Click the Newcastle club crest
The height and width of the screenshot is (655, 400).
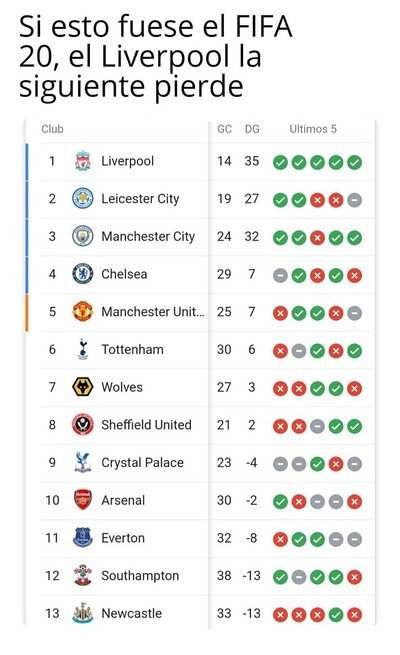pyautogui.click(x=83, y=613)
